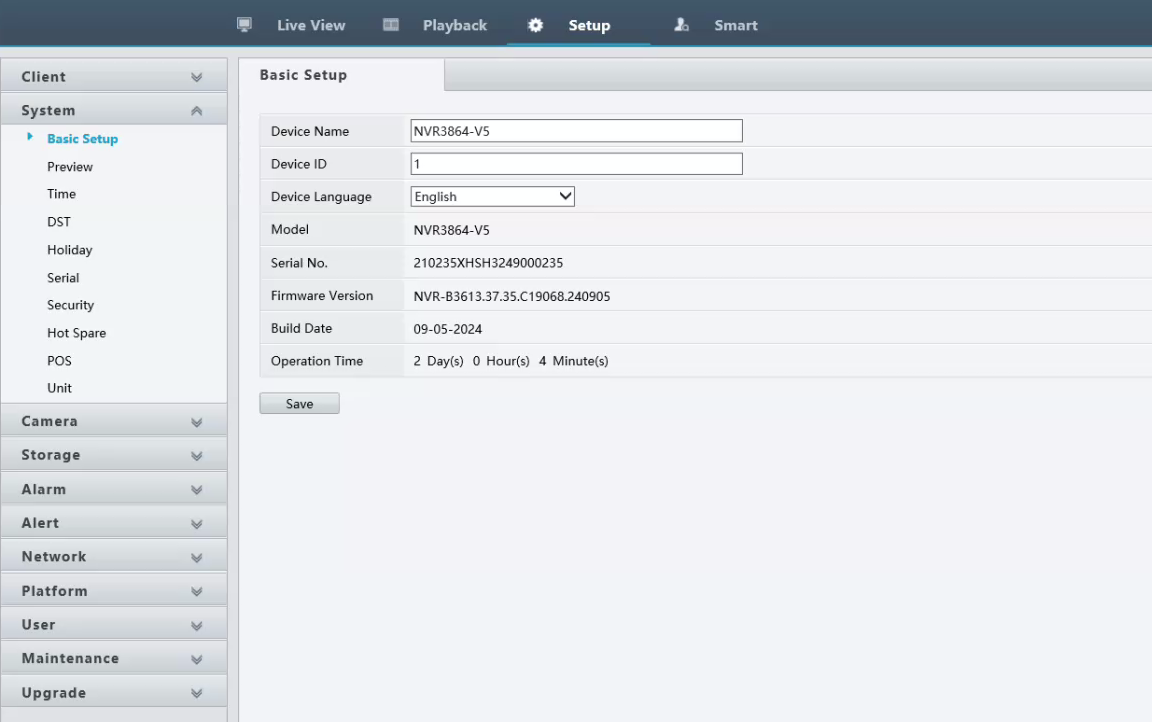Click the Model value NVR3864-V5
Viewport: 1152px width, 722px height.
point(451,230)
